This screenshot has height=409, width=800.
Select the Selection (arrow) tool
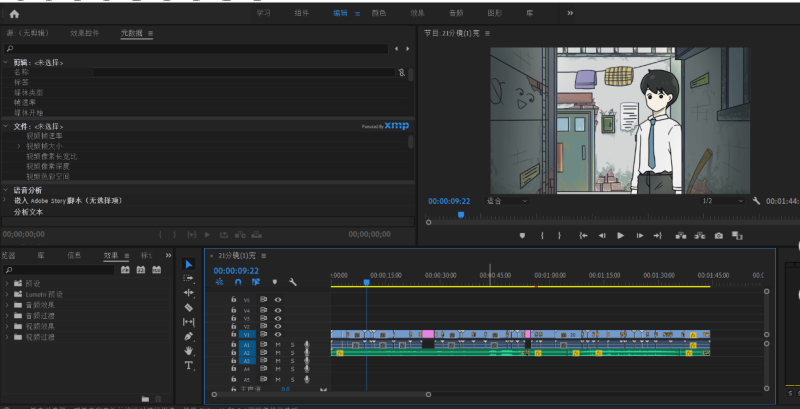189,264
